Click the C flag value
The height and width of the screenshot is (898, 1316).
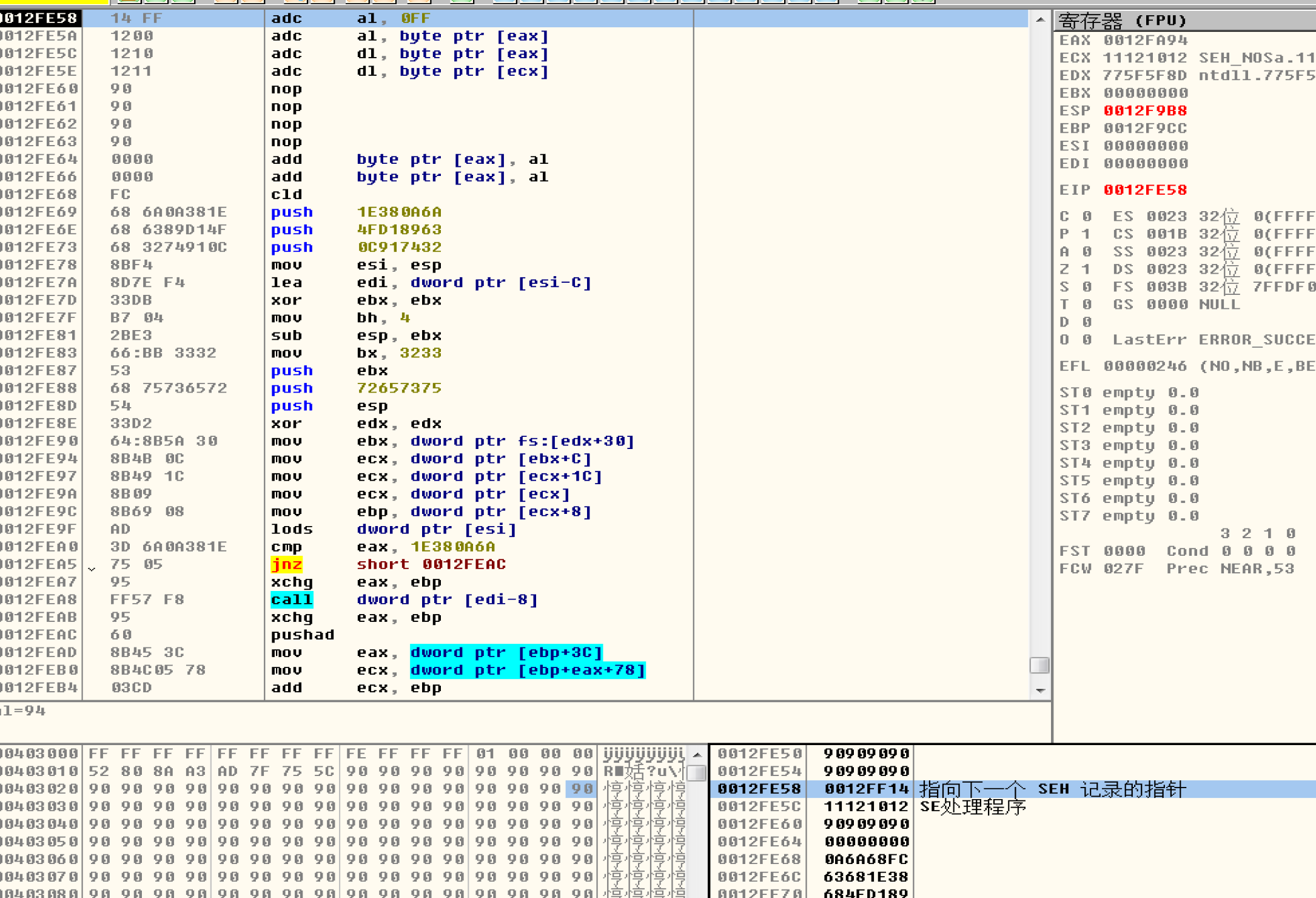coord(1087,216)
